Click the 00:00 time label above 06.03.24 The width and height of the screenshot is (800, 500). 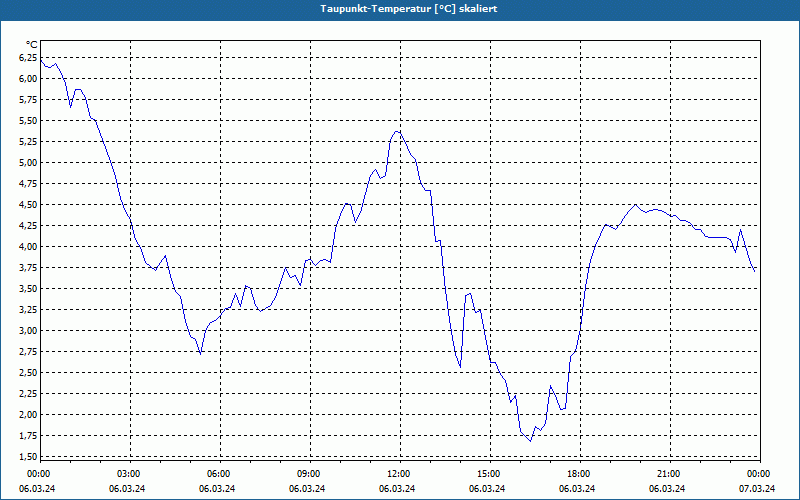(38, 474)
